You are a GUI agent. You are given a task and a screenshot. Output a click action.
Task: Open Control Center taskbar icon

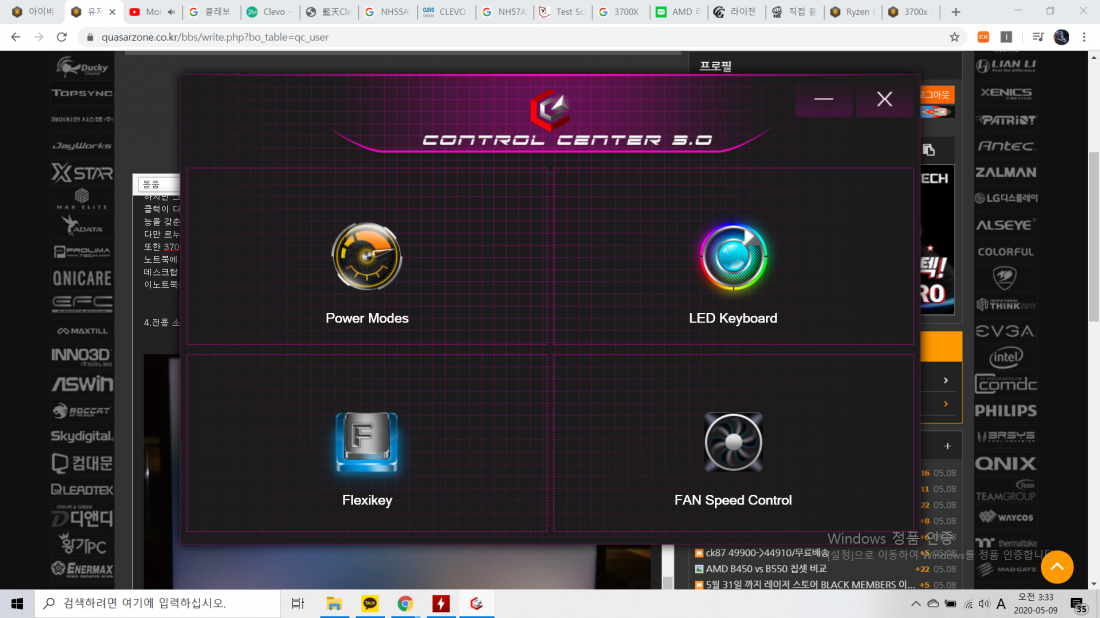[477, 603]
